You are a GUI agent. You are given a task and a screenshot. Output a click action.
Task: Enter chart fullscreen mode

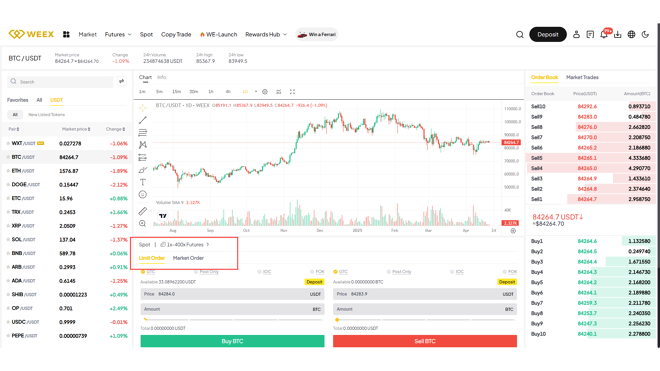[292, 91]
